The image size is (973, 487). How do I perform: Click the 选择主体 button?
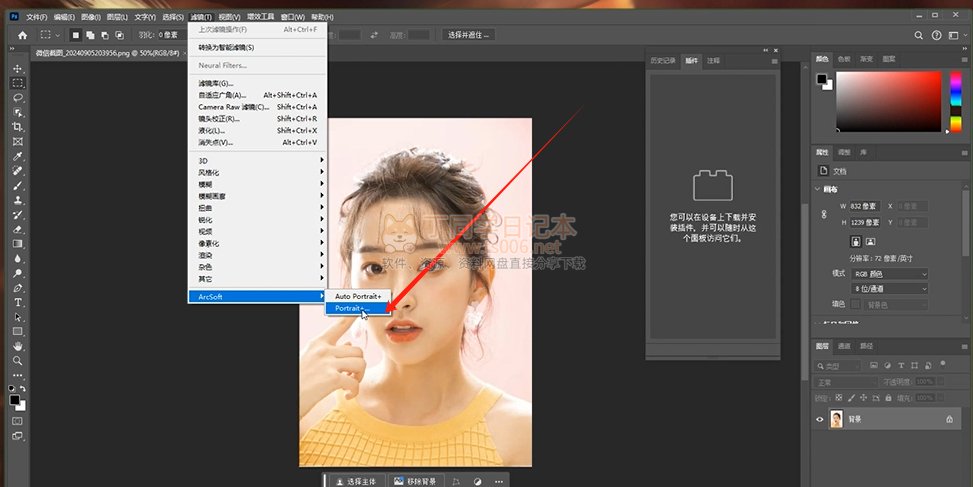coord(355,481)
